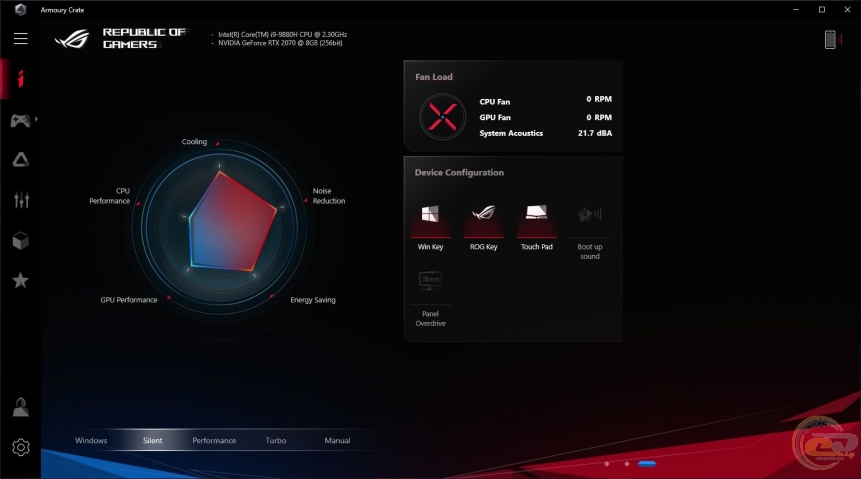Open the gamepad Device sidebar icon
The height and width of the screenshot is (479, 861).
[20, 120]
